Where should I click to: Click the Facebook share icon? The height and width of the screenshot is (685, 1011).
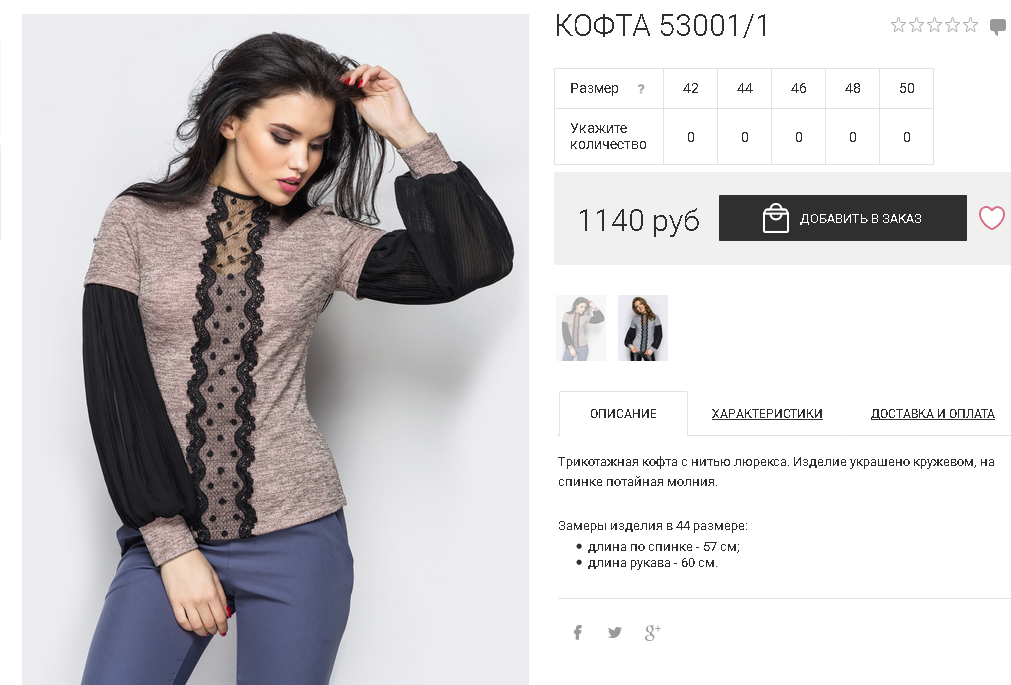tap(578, 632)
